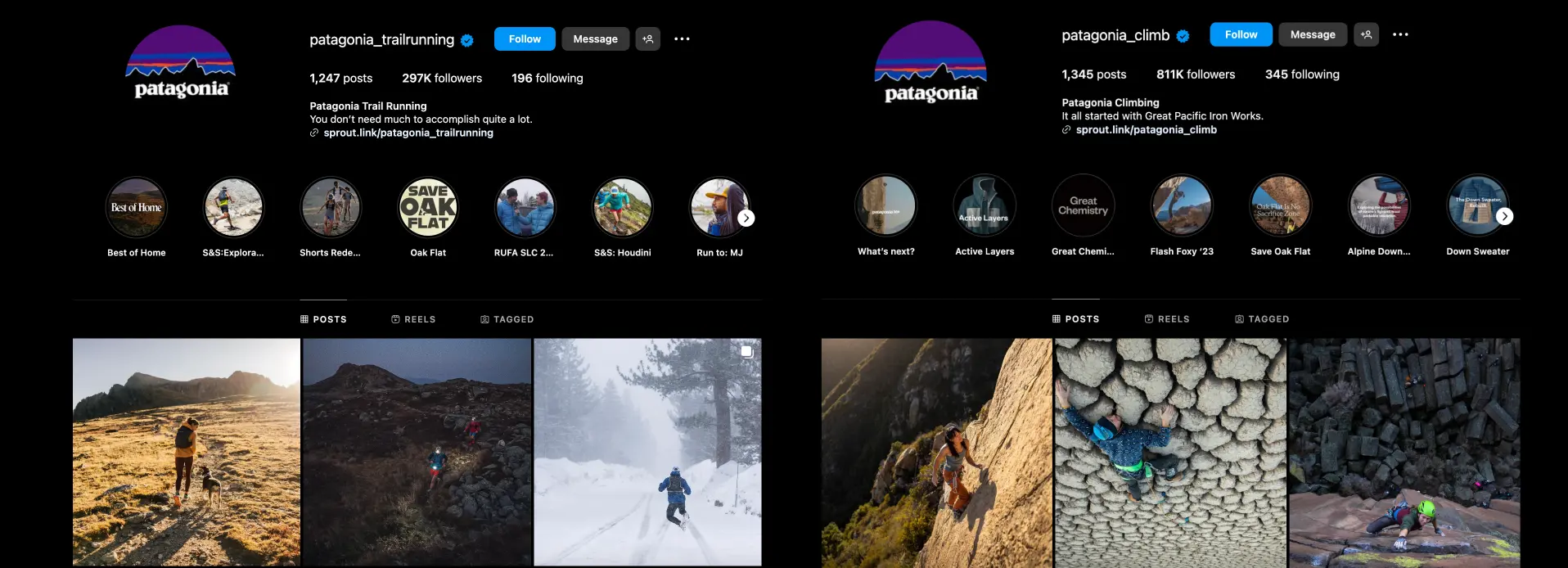1568x568 pixels.
Task: Open more options for patagonia_trailrunning
Action: pos(682,38)
